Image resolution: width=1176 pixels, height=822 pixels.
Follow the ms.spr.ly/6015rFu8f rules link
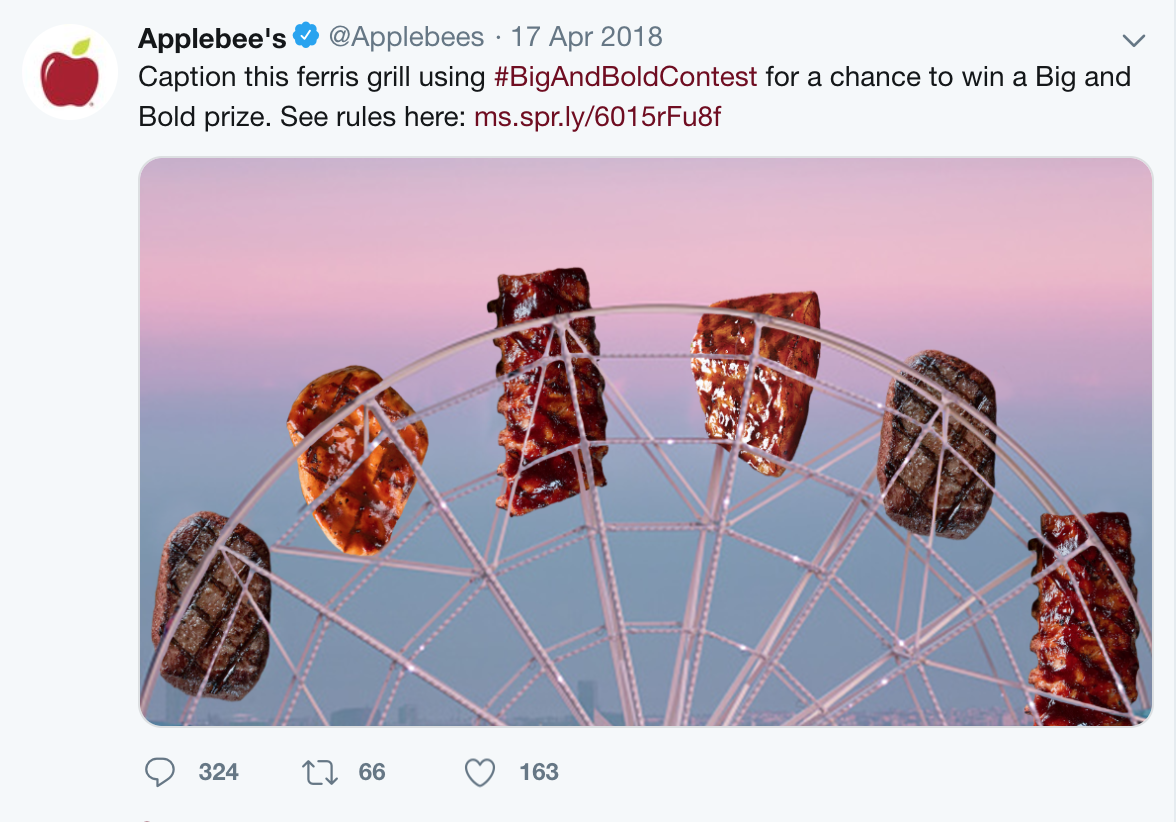598,116
